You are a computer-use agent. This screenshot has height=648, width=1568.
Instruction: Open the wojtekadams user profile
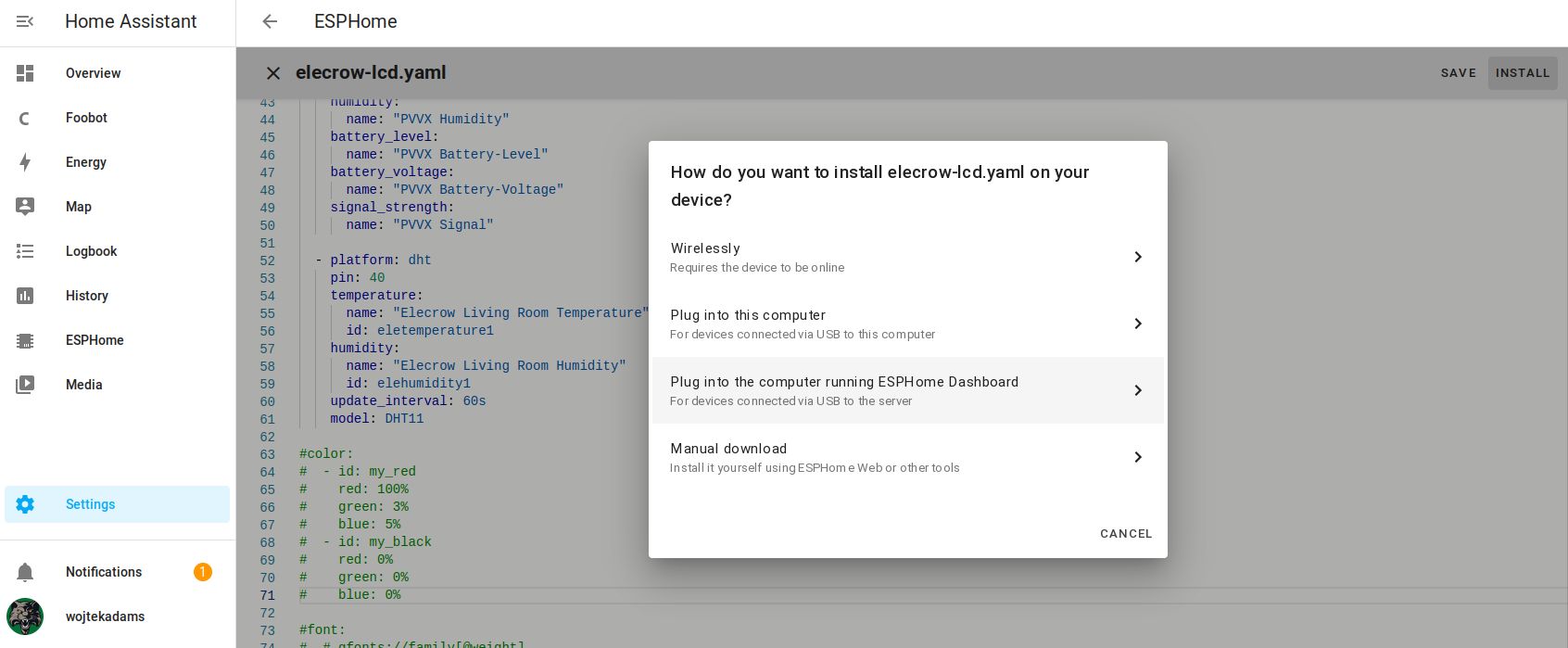click(118, 616)
